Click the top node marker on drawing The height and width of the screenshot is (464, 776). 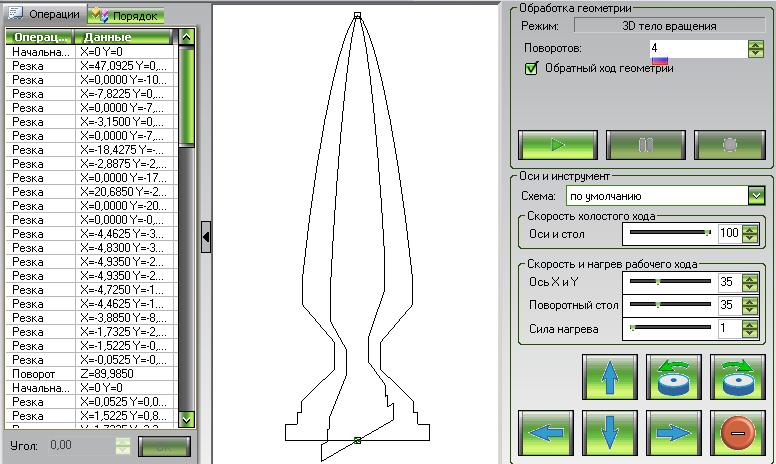pos(357,16)
